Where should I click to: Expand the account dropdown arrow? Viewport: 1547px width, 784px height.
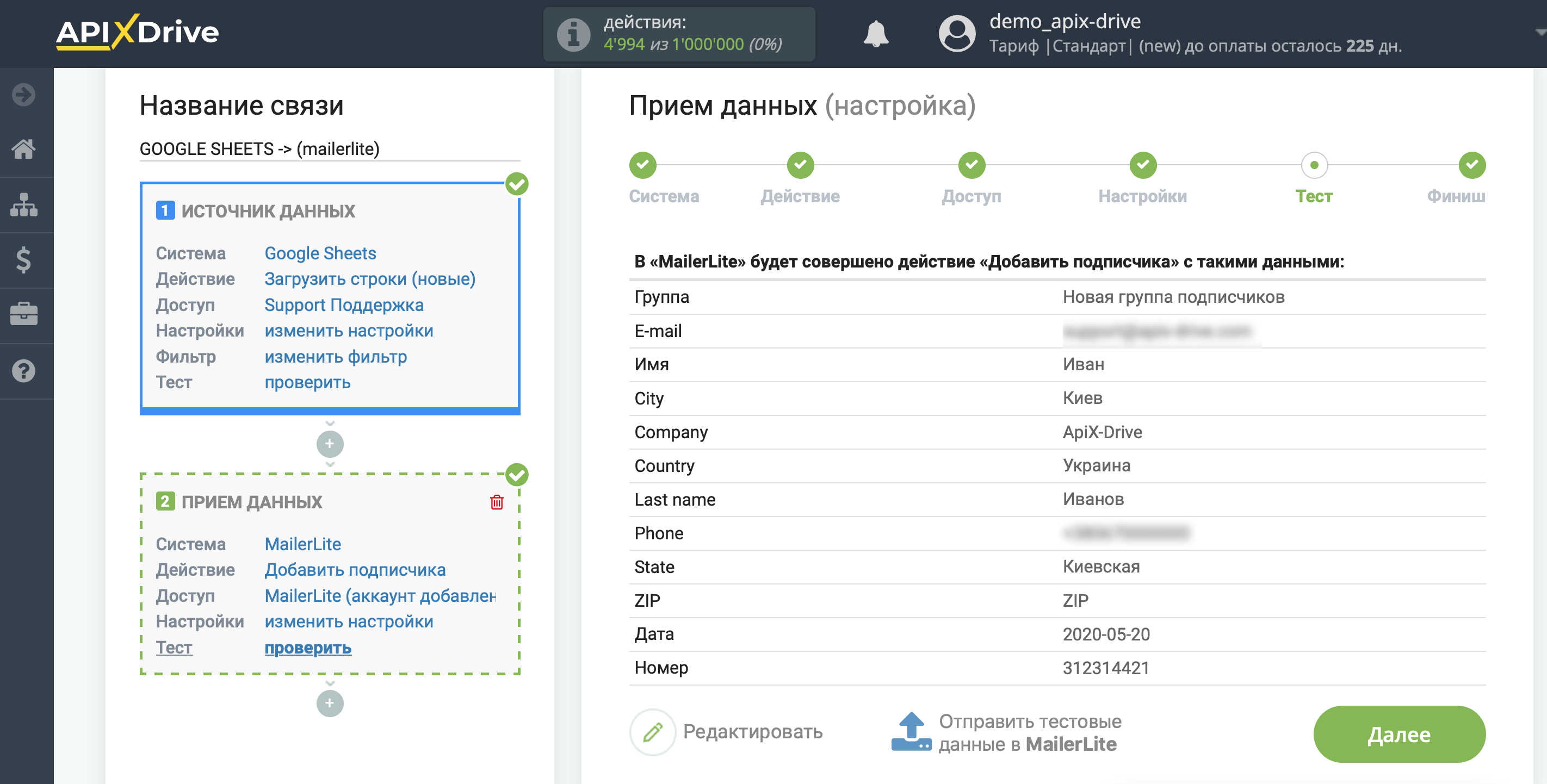pos(1539,33)
